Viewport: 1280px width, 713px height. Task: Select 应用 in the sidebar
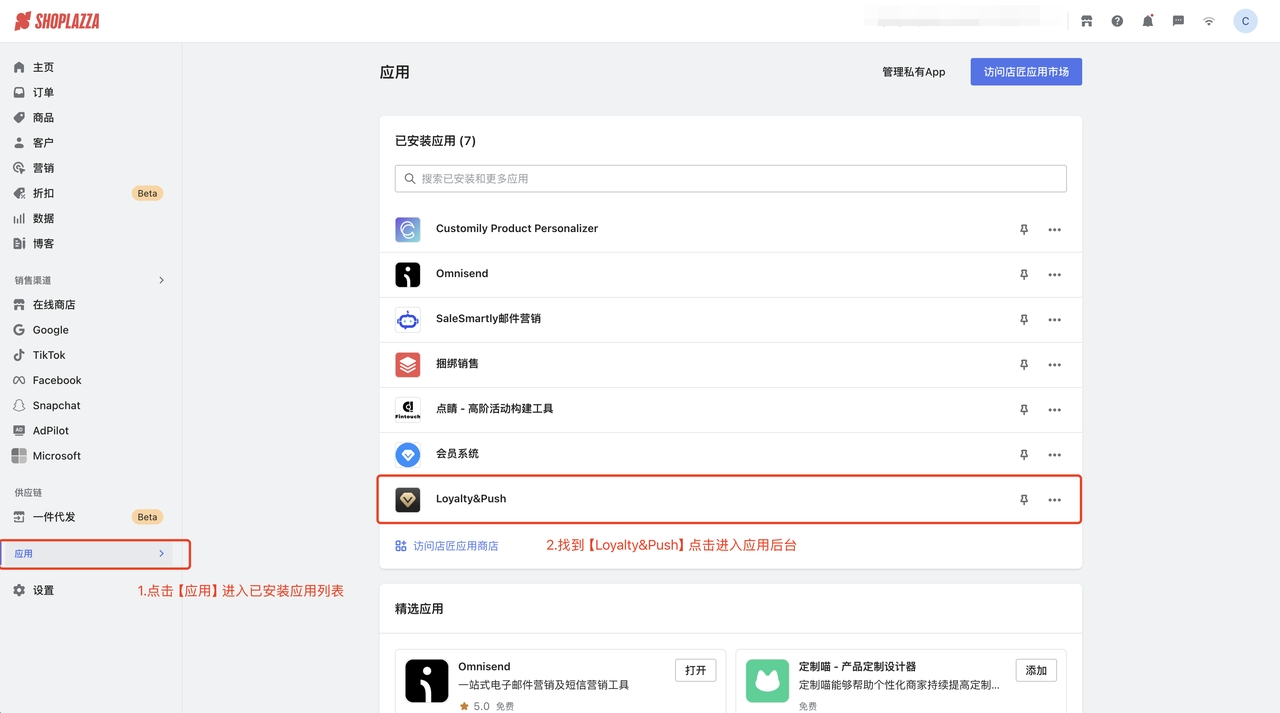87,553
